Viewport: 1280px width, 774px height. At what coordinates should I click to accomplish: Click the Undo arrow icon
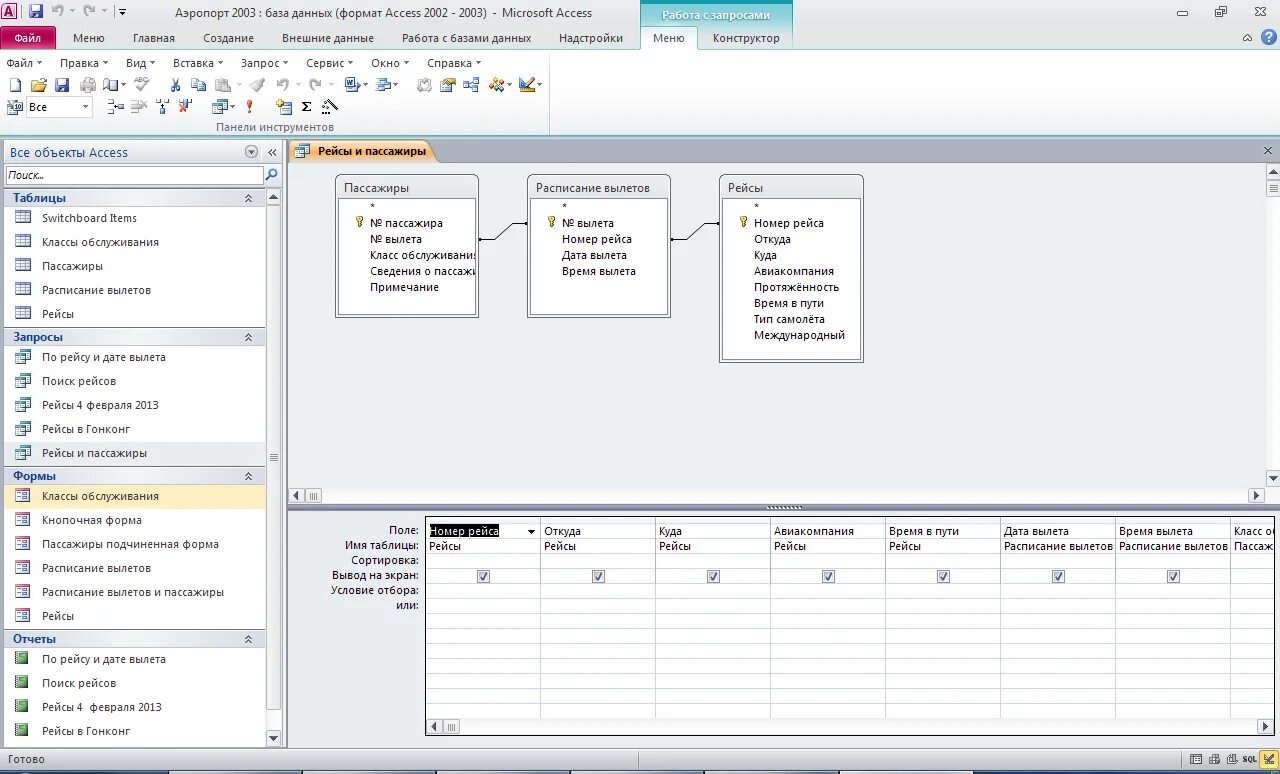[x=283, y=85]
